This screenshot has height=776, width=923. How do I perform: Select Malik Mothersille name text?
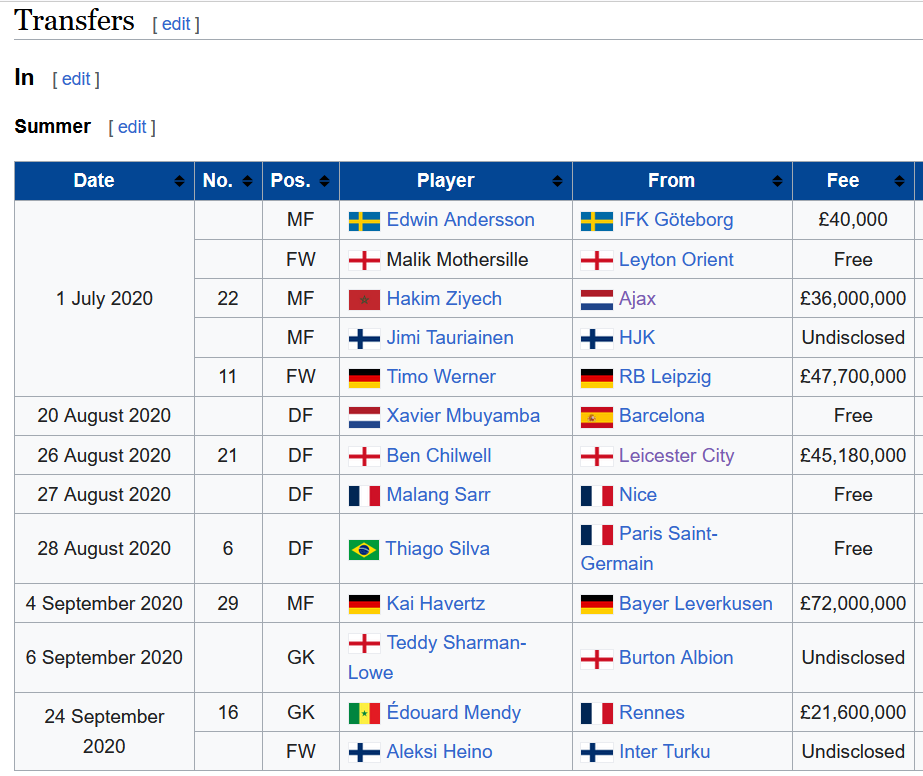(x=457, y=260)
